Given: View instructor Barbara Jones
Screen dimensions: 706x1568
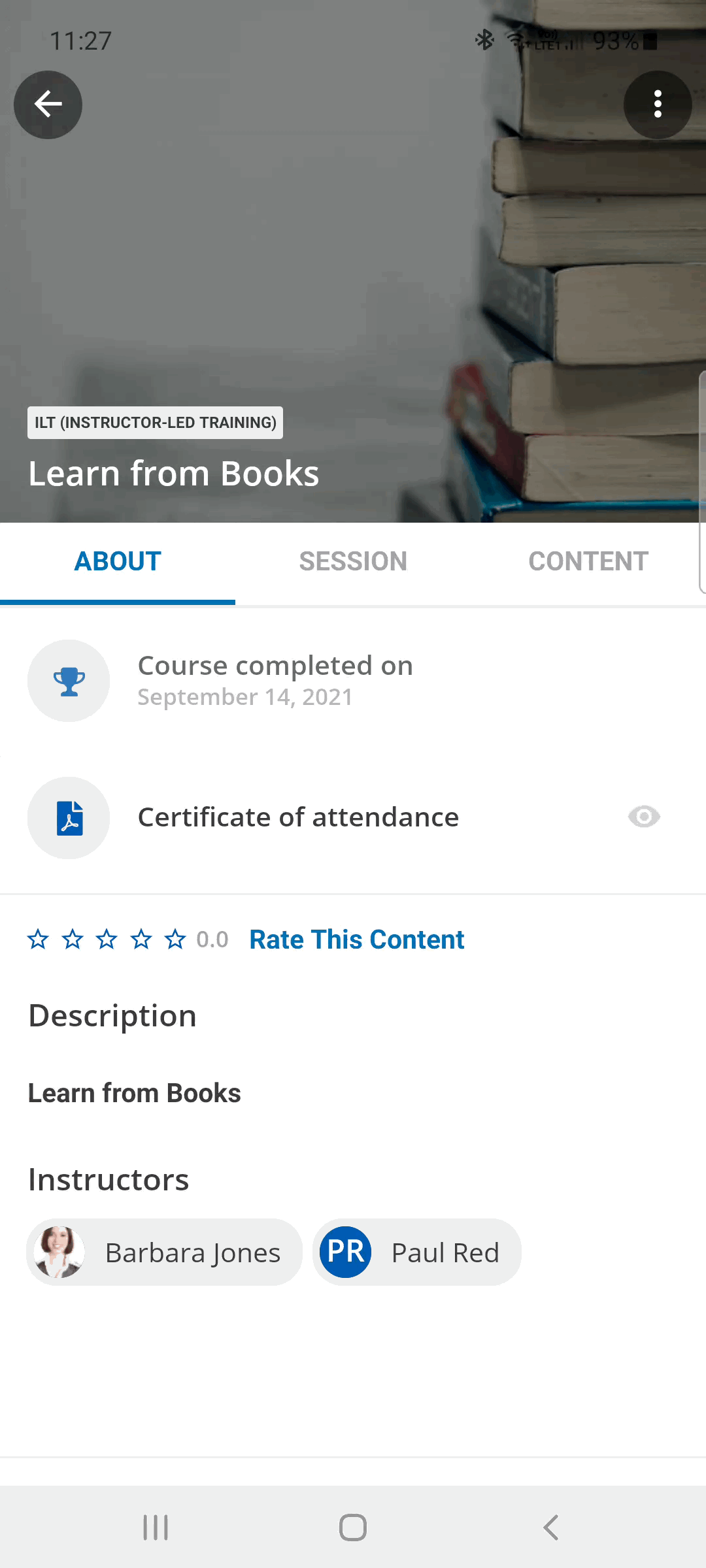Looking at the screenshot, I should 163,1252.
